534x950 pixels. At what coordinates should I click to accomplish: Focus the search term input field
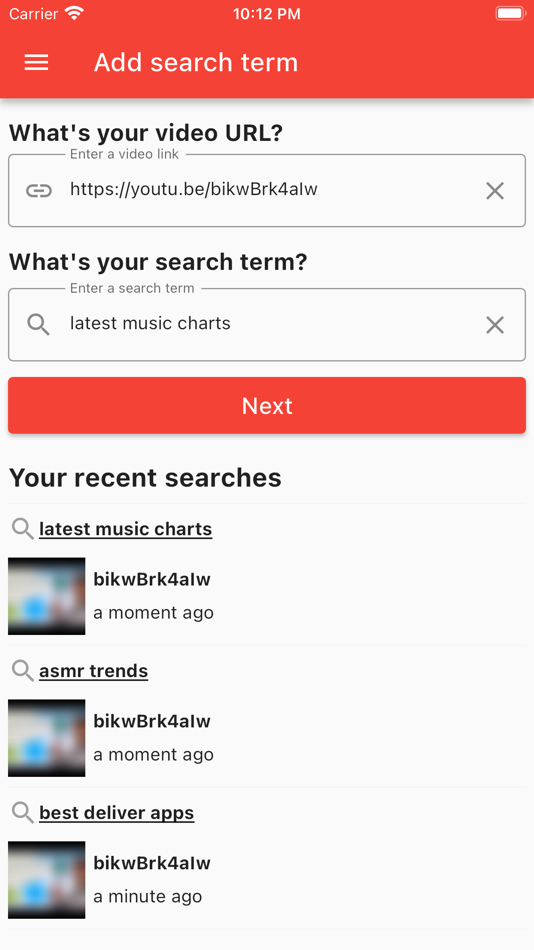[x=267, y=325]
